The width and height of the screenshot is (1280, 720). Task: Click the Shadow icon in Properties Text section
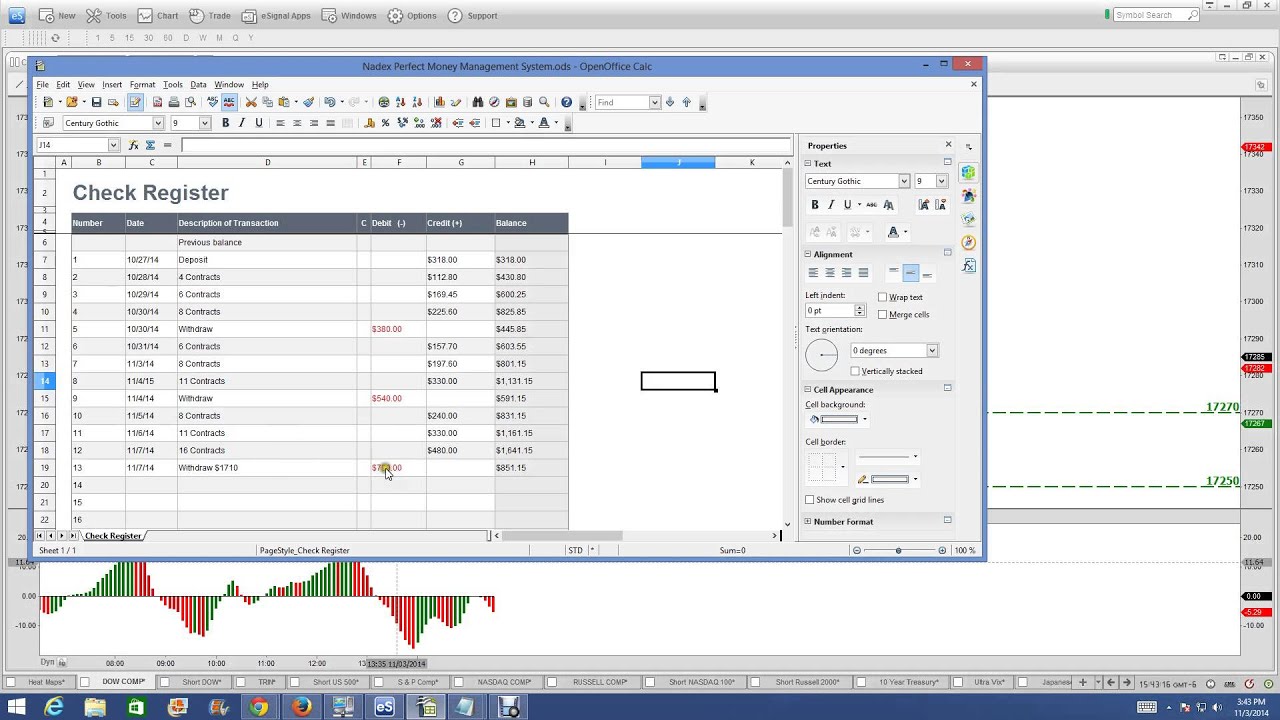pyautogui.click(x=889, y=204)
